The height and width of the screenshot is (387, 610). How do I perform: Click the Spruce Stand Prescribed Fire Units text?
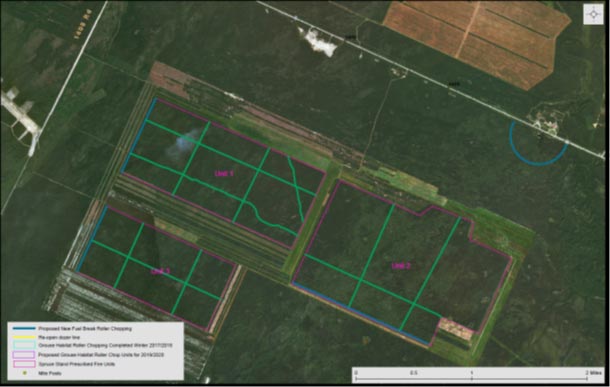77,364
